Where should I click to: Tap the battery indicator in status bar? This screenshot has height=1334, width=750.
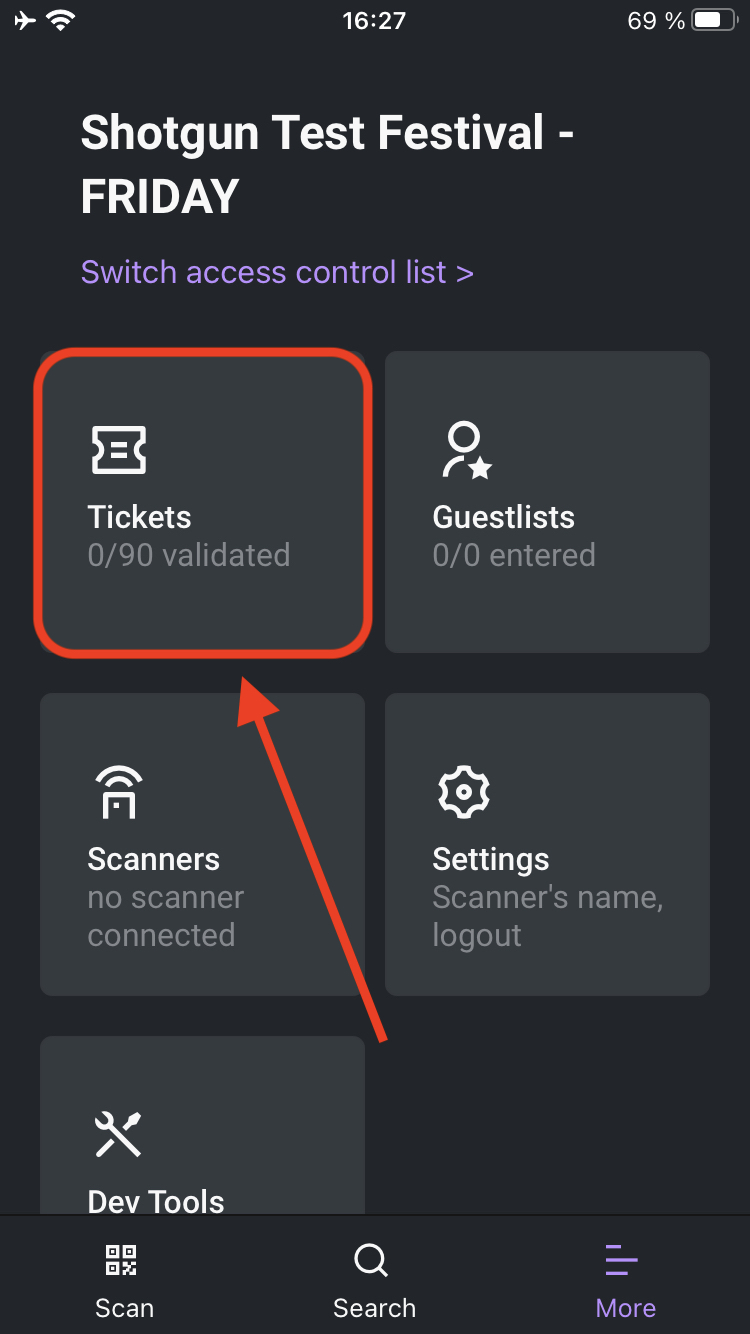714,20
